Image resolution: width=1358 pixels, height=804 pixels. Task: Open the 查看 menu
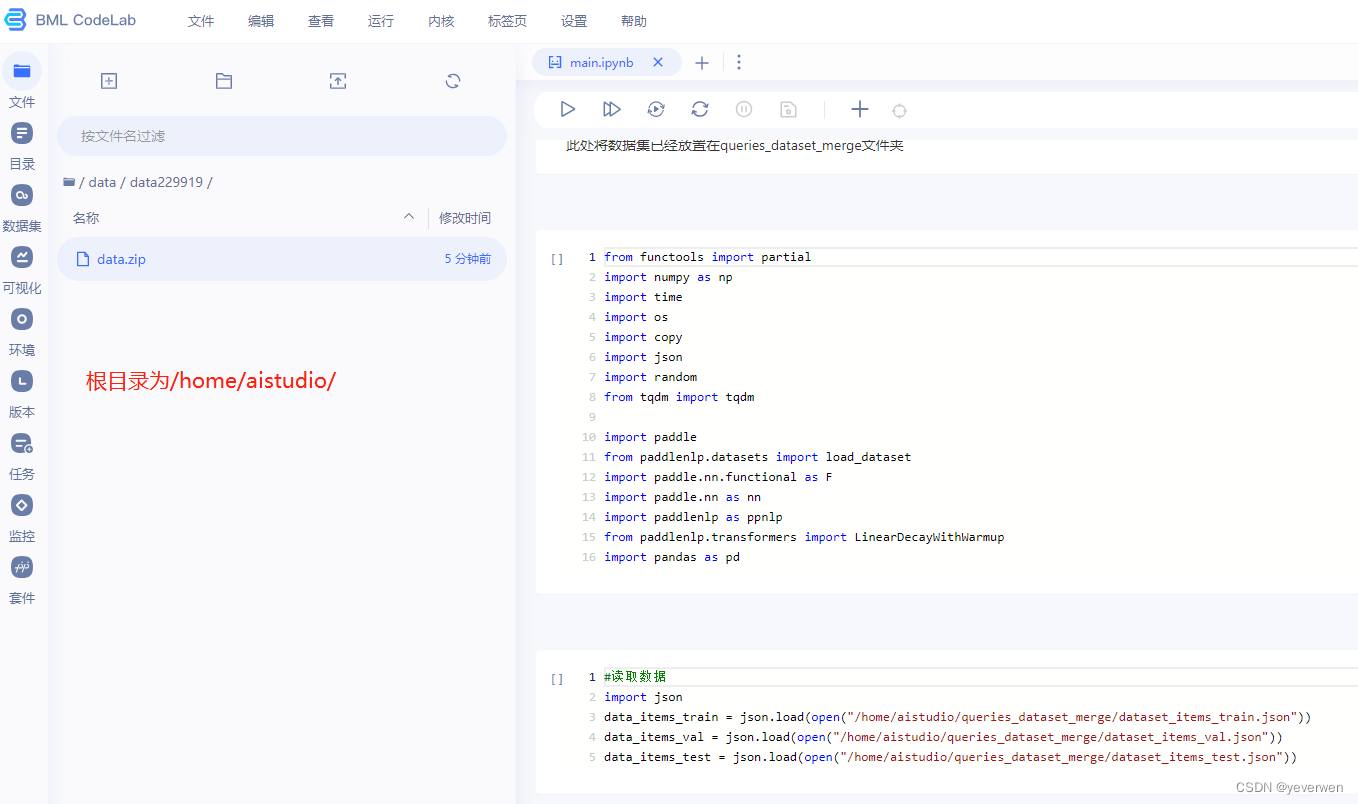tap(321, 21)
